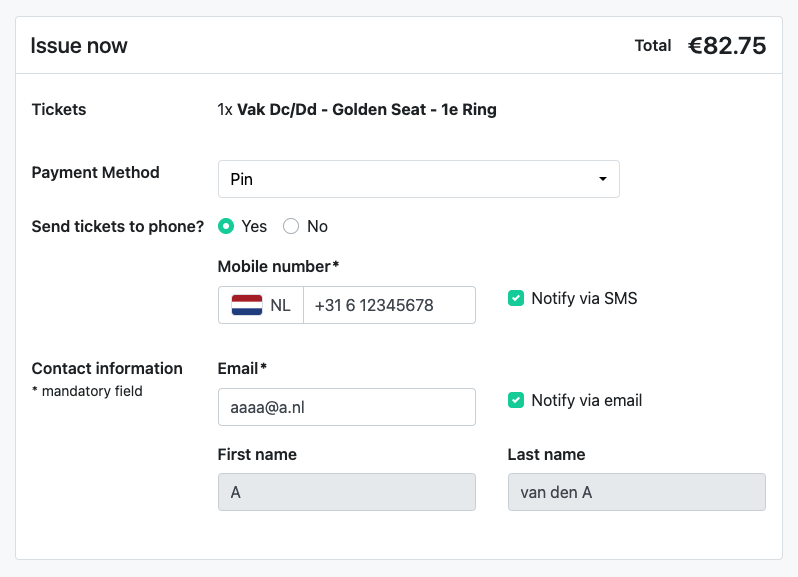This screenshot has width=798, height=577.
Task: Click the Netherlands flag icon
Action: 247,305
